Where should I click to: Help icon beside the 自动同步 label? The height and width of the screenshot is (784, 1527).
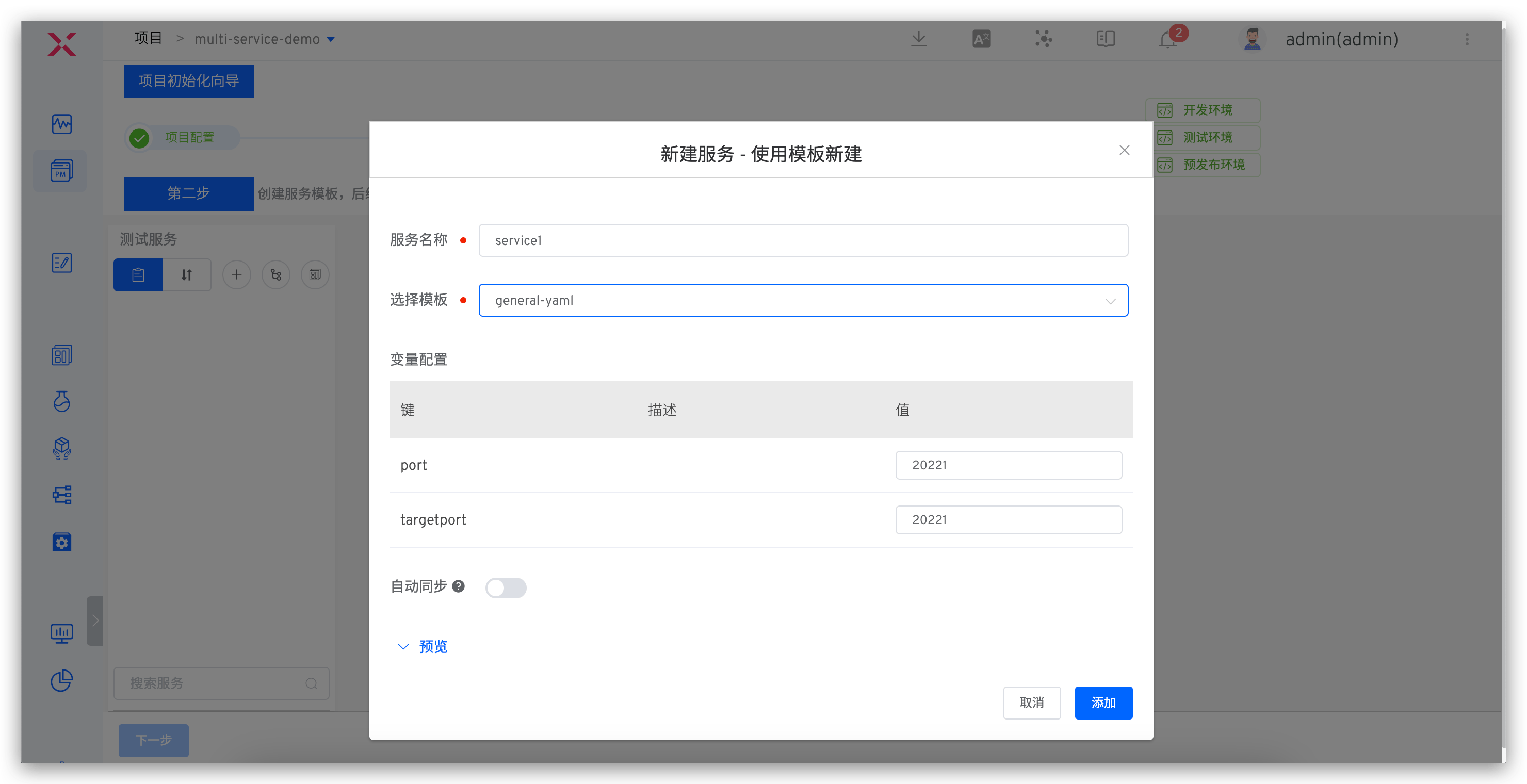pos(458,586)
